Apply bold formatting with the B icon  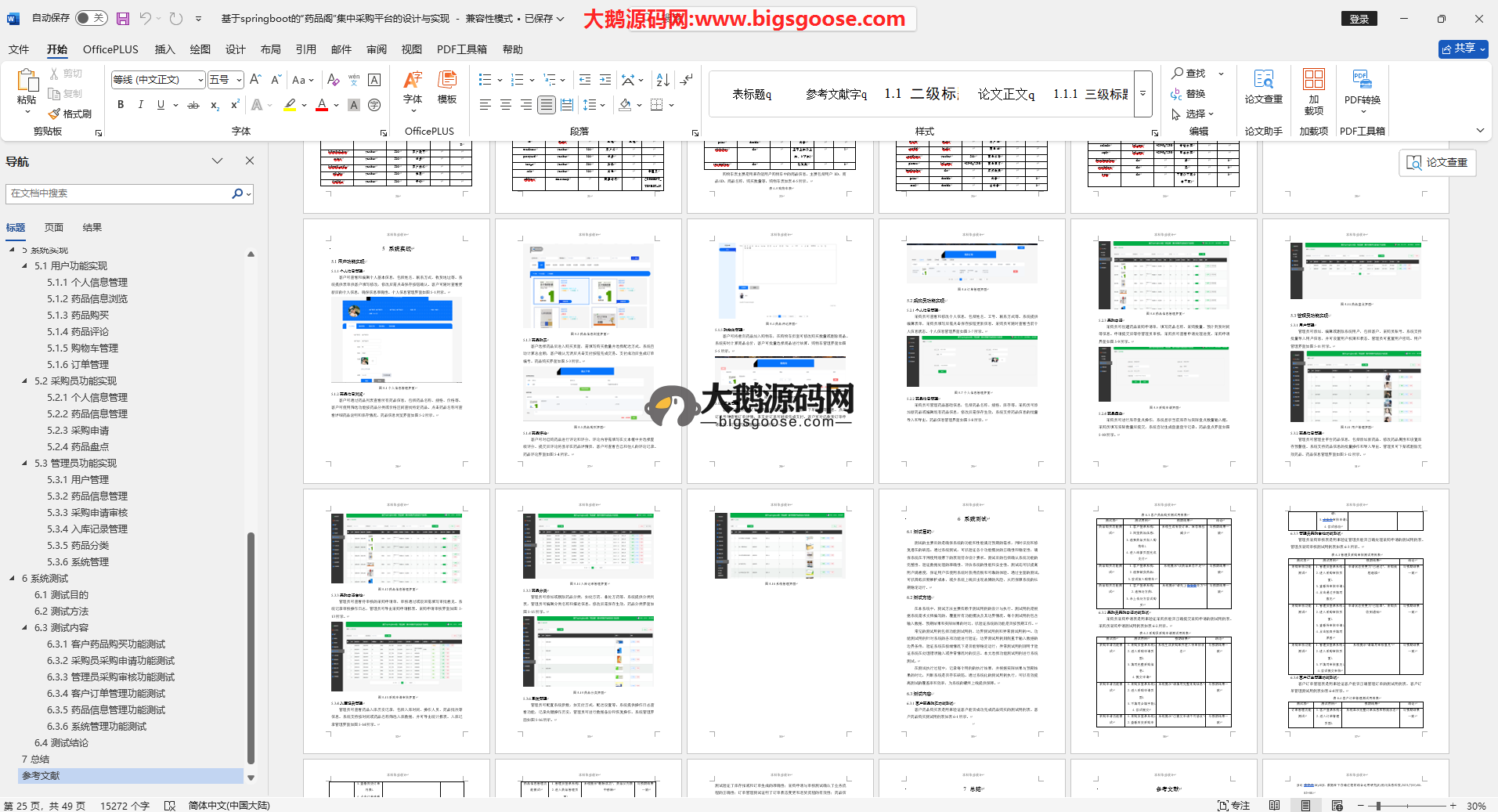(121, 105)
